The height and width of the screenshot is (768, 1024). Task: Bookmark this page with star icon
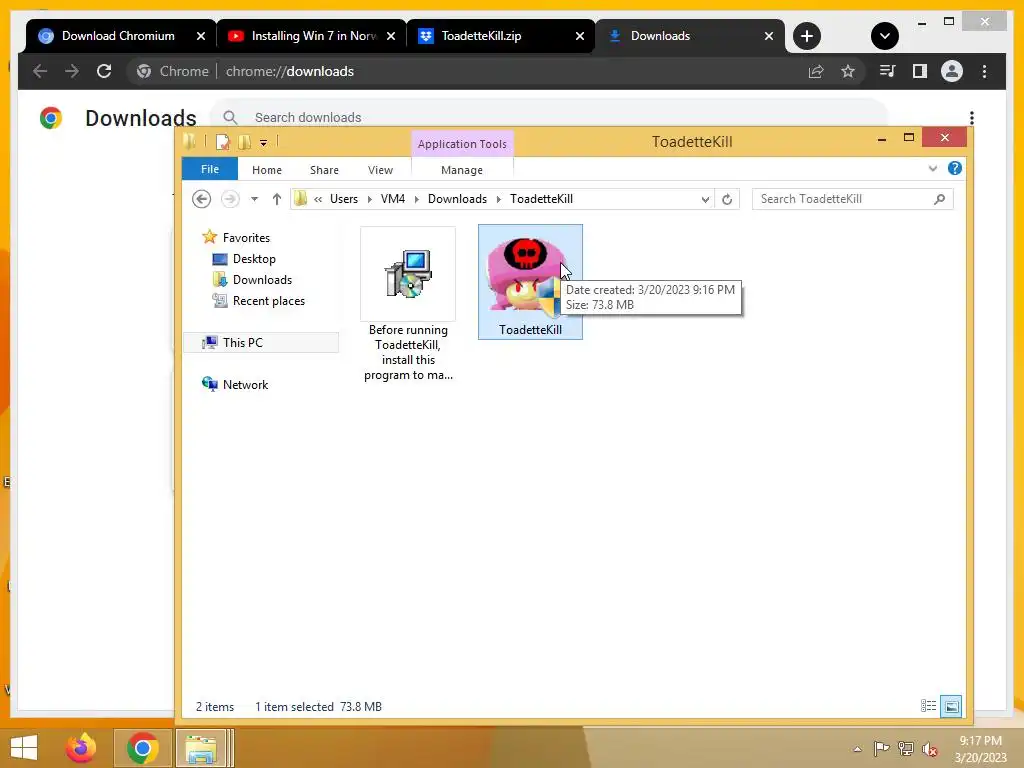(x=848, y=71)
